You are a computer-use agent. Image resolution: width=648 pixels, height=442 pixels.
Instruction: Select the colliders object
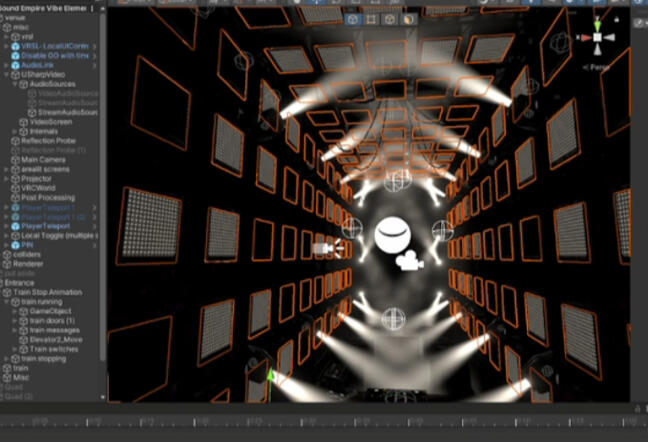(x=27, y=254)
